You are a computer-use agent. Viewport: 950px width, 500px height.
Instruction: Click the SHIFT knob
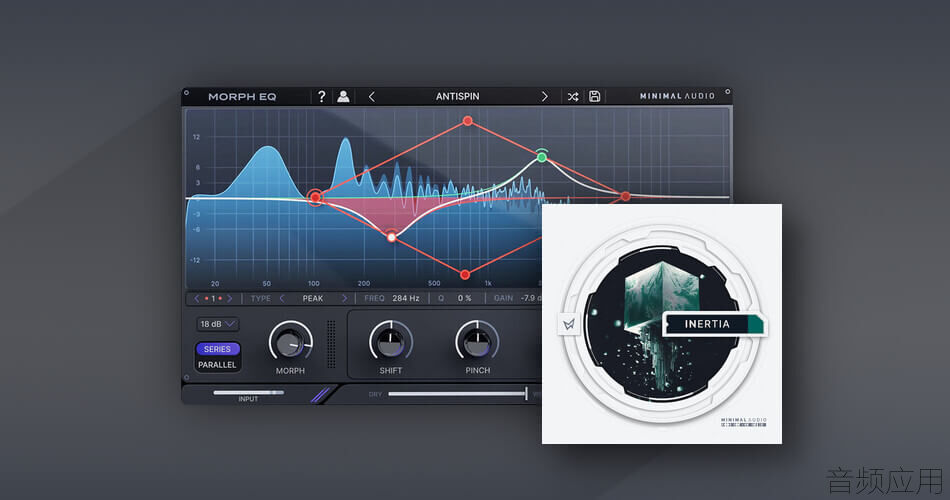[x=391, y=342]
